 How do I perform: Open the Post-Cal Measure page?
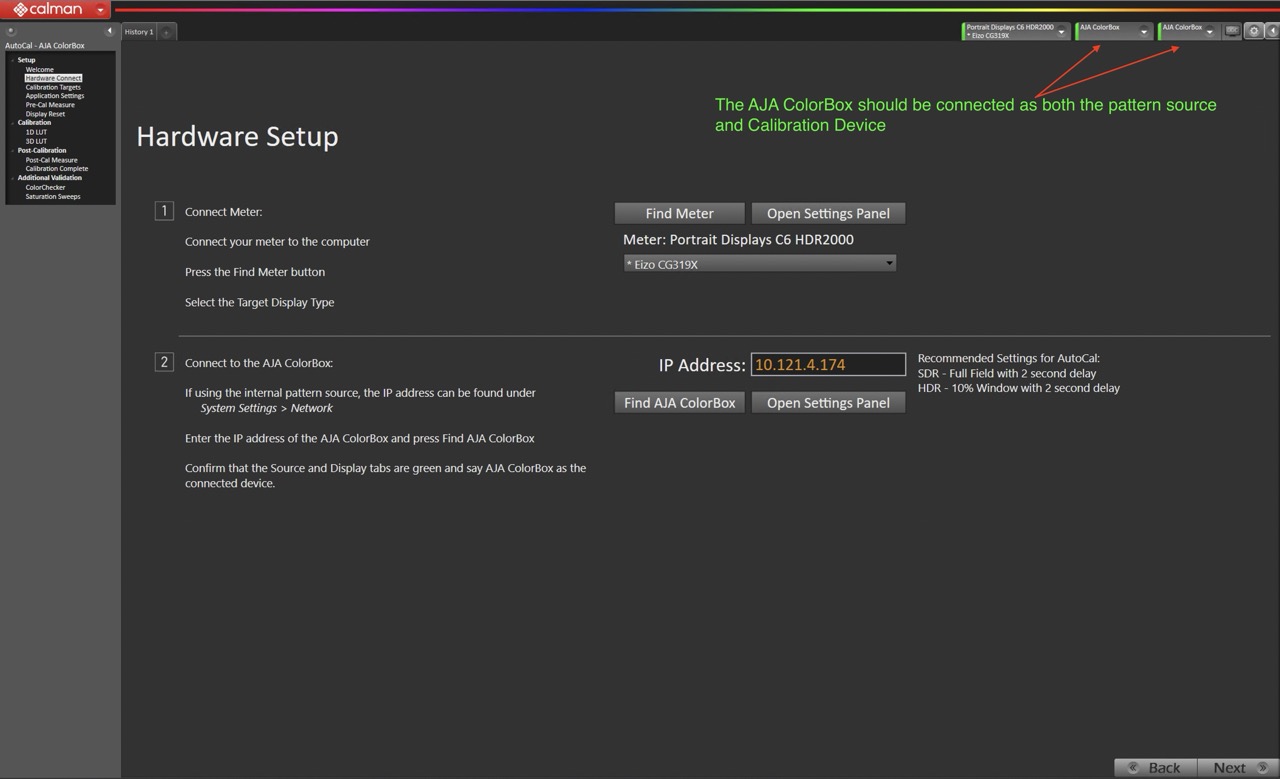[51, 160]
